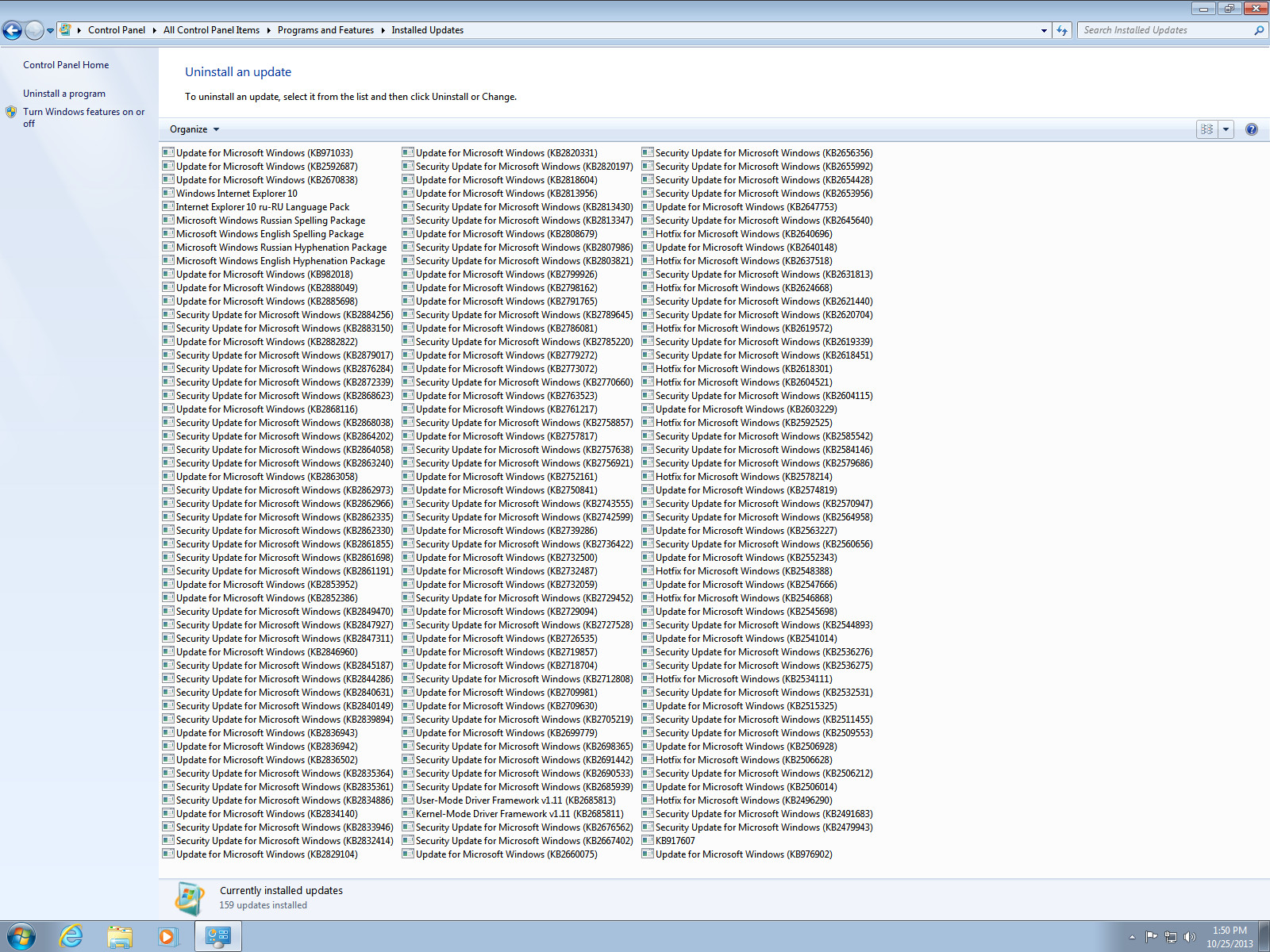The width and height of the screenshot is (1270, 952).
Task: Click the Uninstall a program link
Action: click(x=64, y=94)
